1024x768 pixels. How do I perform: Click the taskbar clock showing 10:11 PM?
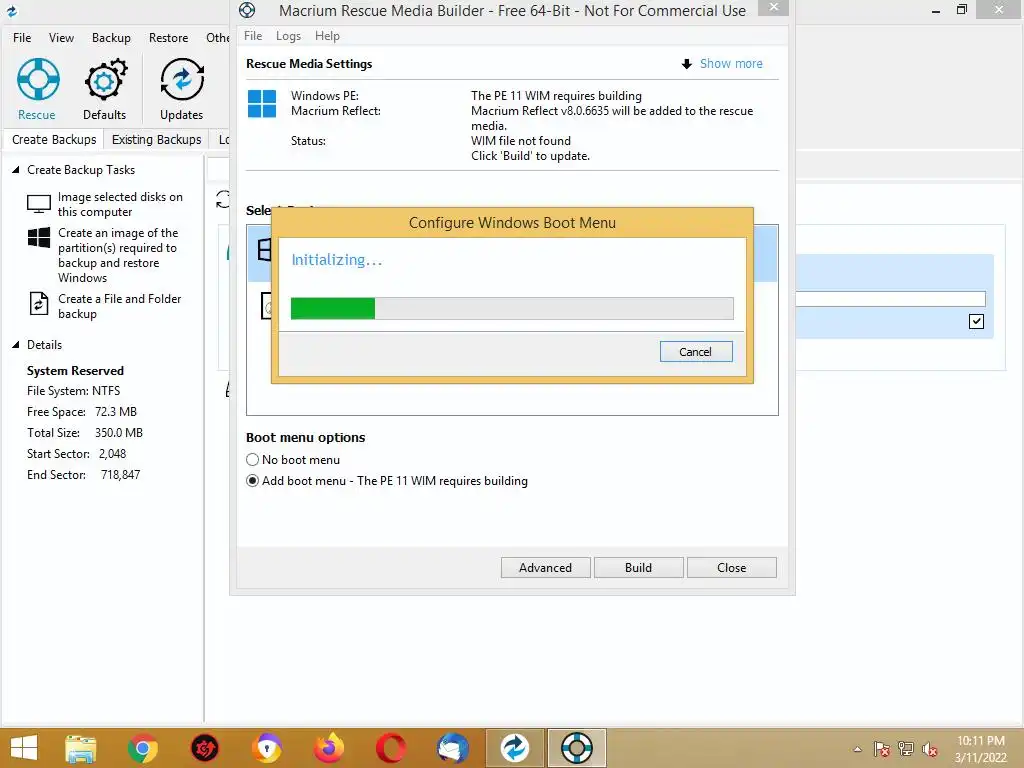(x=980, y=741)
